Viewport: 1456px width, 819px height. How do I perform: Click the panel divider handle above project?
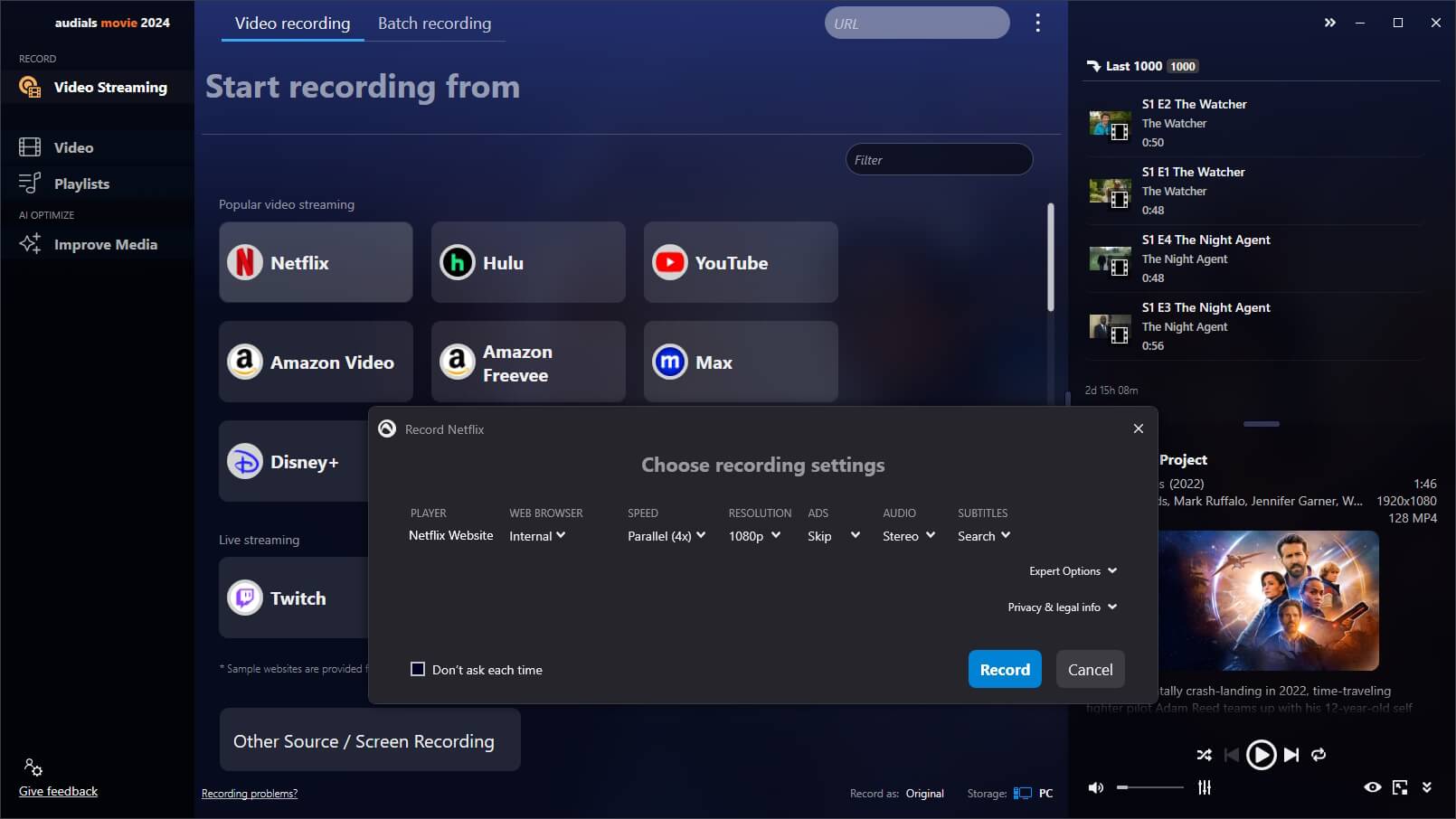pyautogui.click(x=1262, y=424)
